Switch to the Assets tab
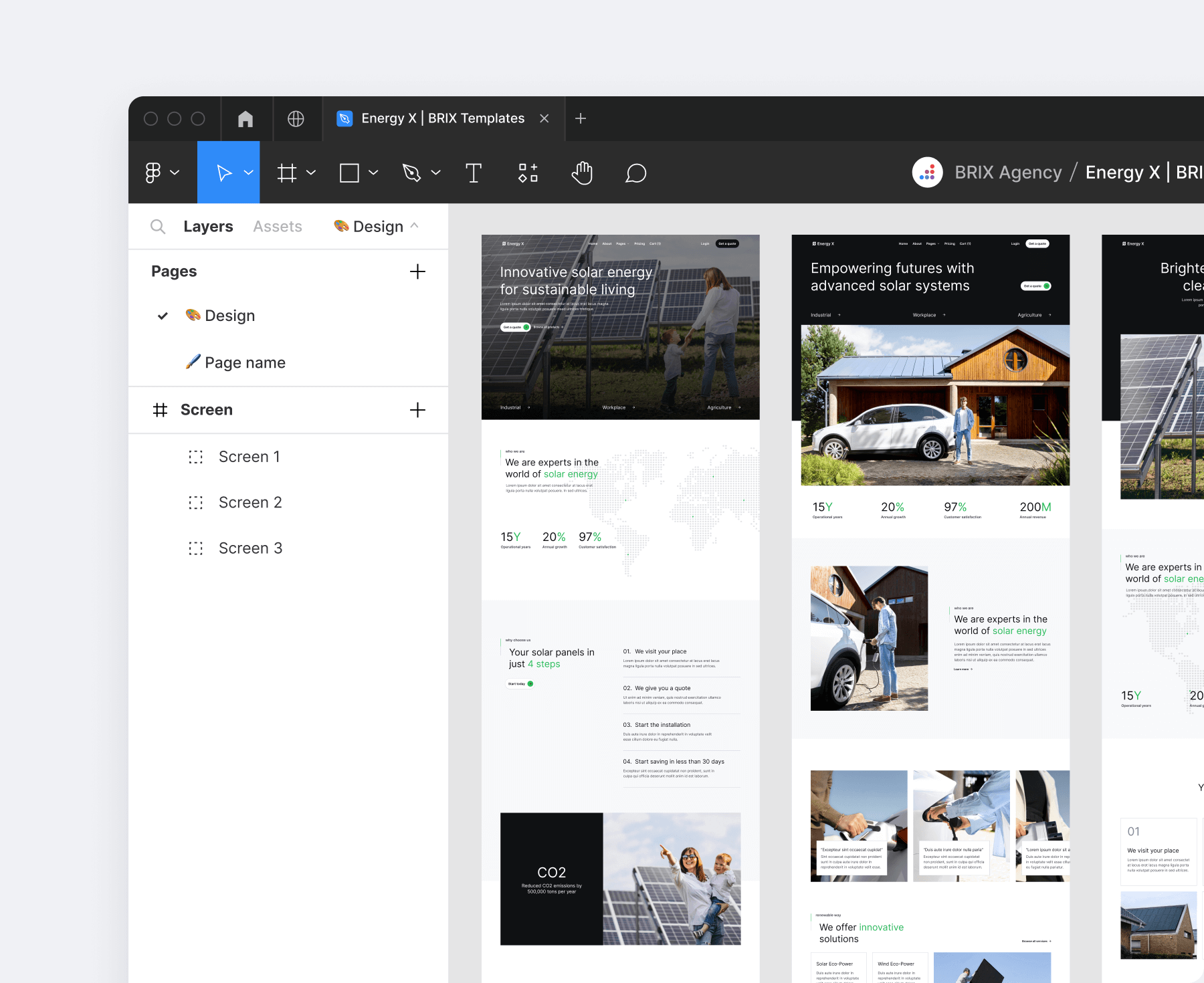Viewport: 1204px width, 983px height. pyautogui.click(x=277, y=226)
